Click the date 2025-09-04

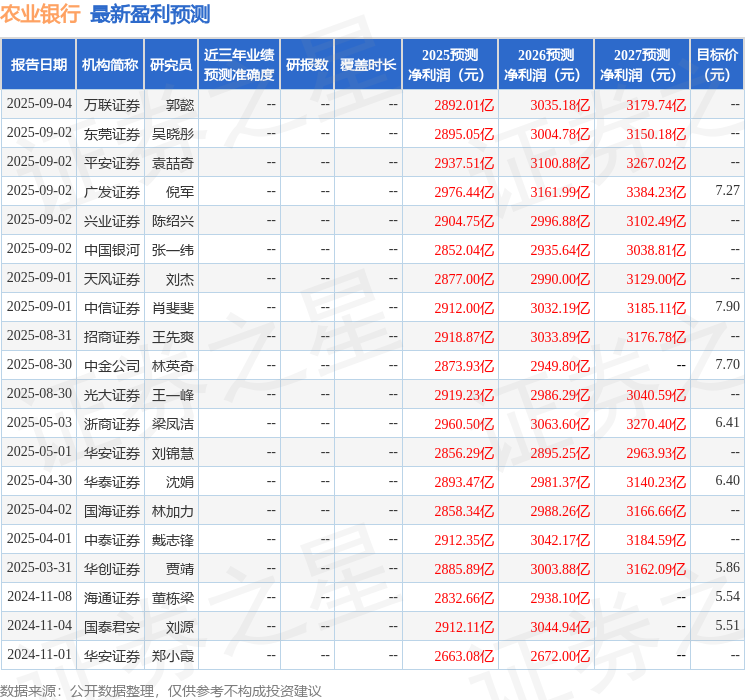tap(39, 104)
